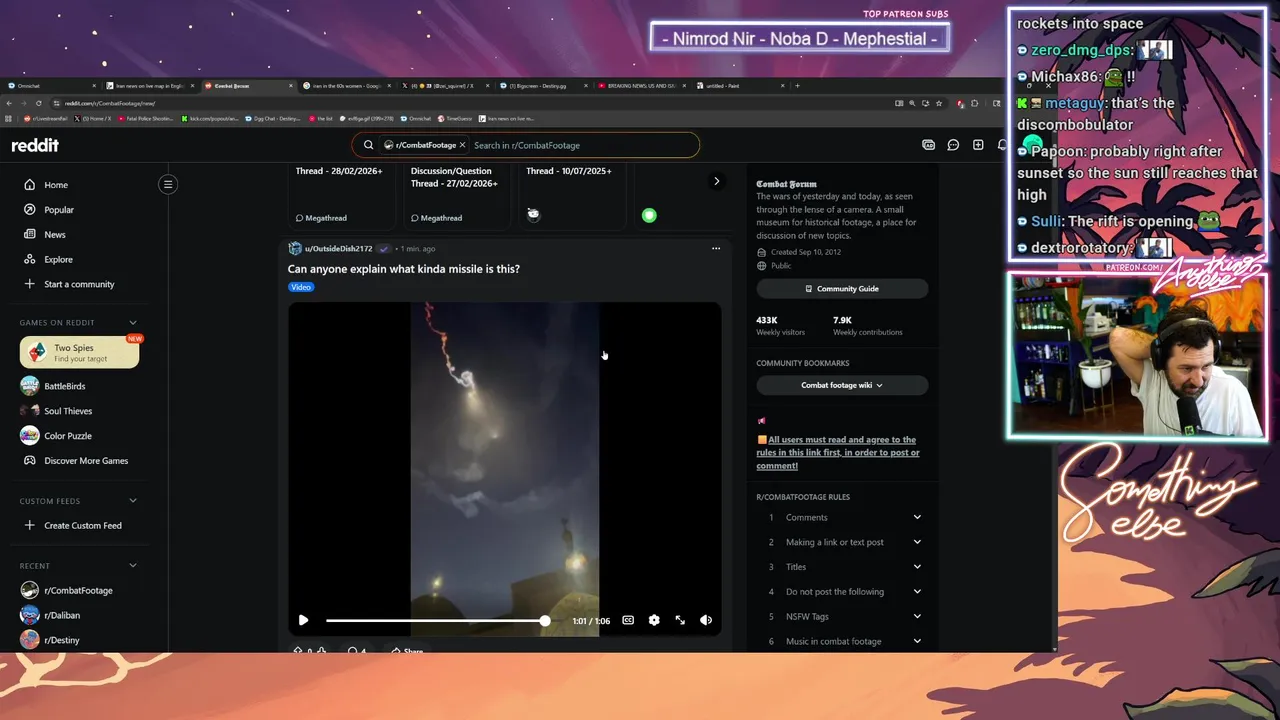Collapse the Custom Feeds section

coord(133,501)
